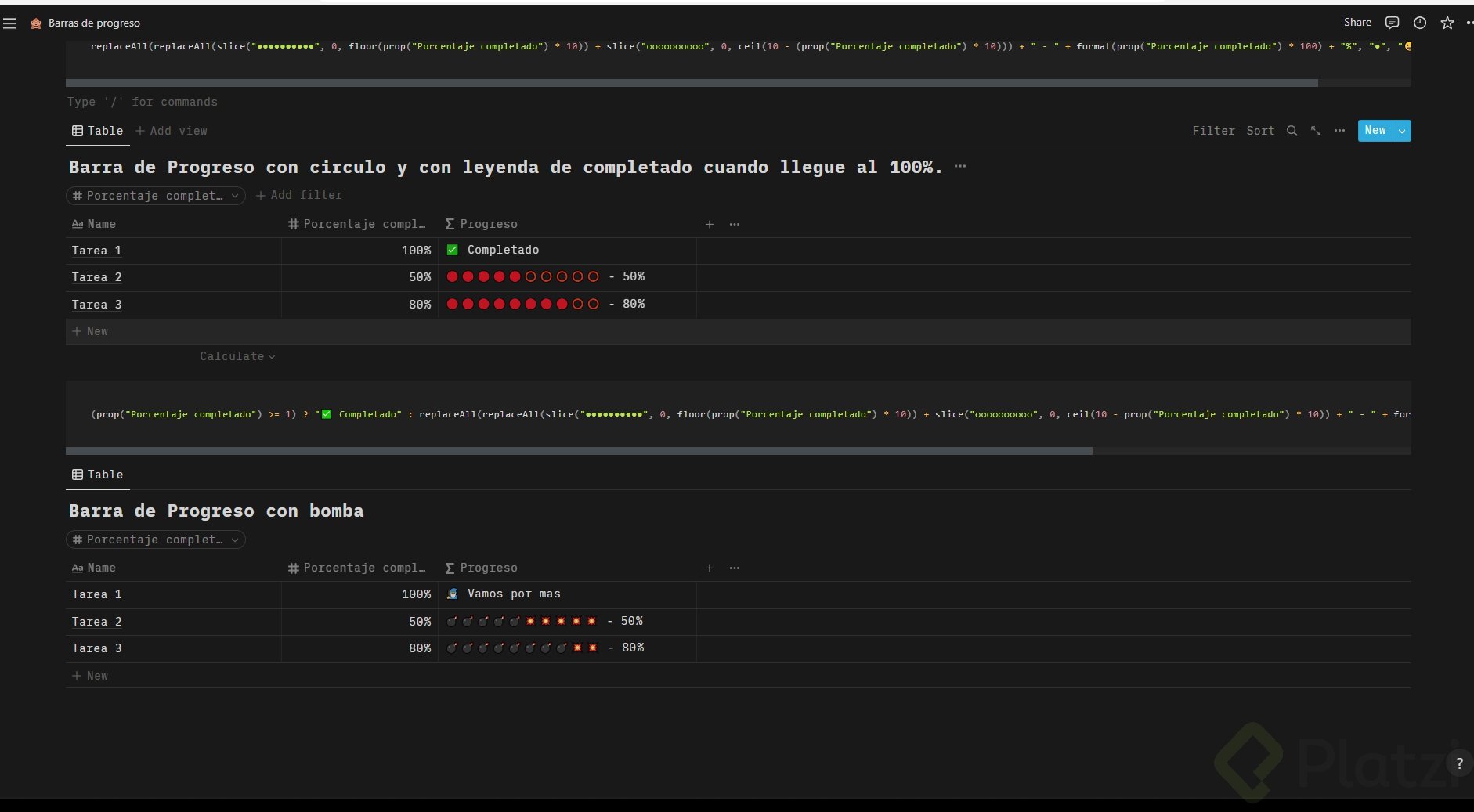1474x812 pixels.
Task: Uncheck the Completado checkbox for Tarea 1
Action: coord(453,250)
